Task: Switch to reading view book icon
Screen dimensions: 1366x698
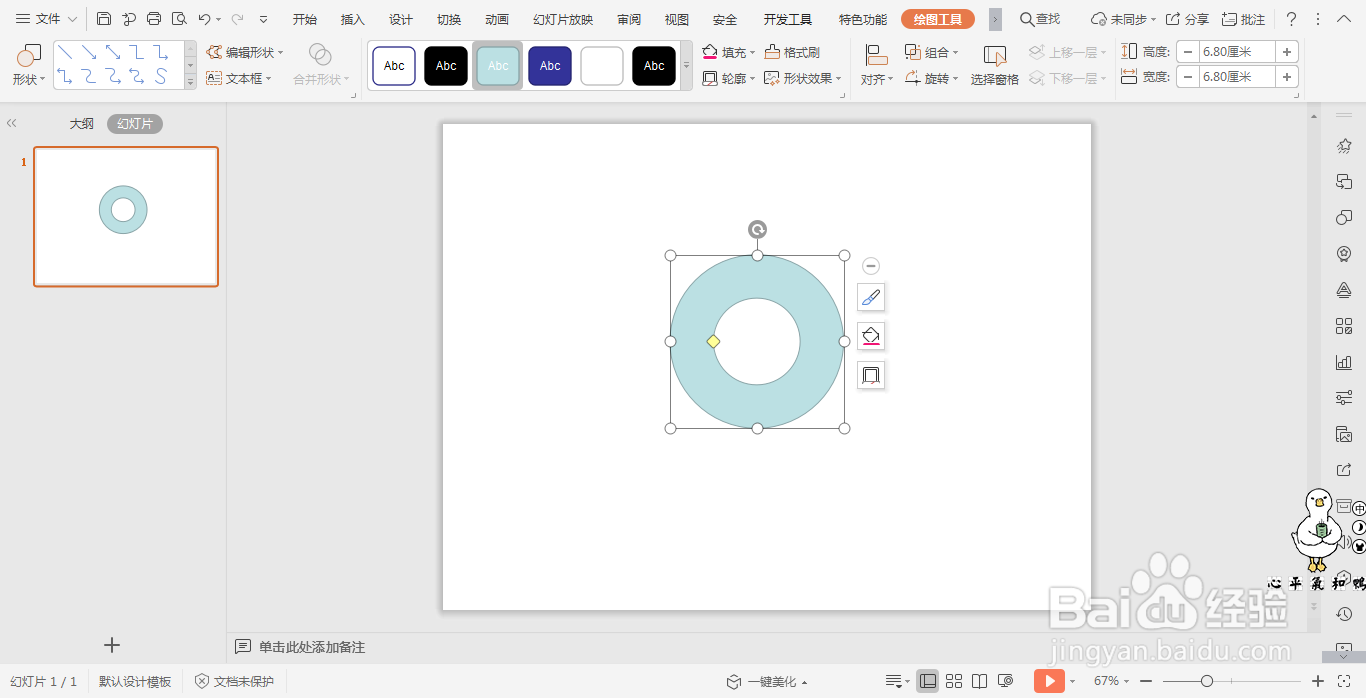Action: coord(980,681)
